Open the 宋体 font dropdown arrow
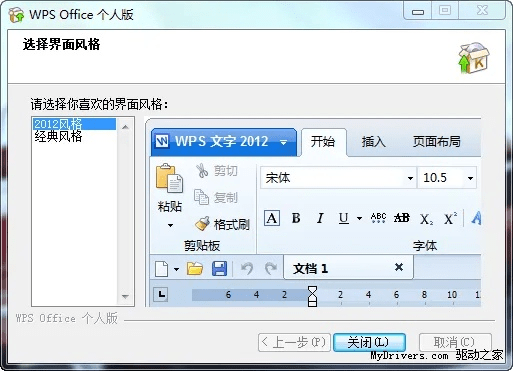Screen dimensions: 513x371 [x=410, y=178]
